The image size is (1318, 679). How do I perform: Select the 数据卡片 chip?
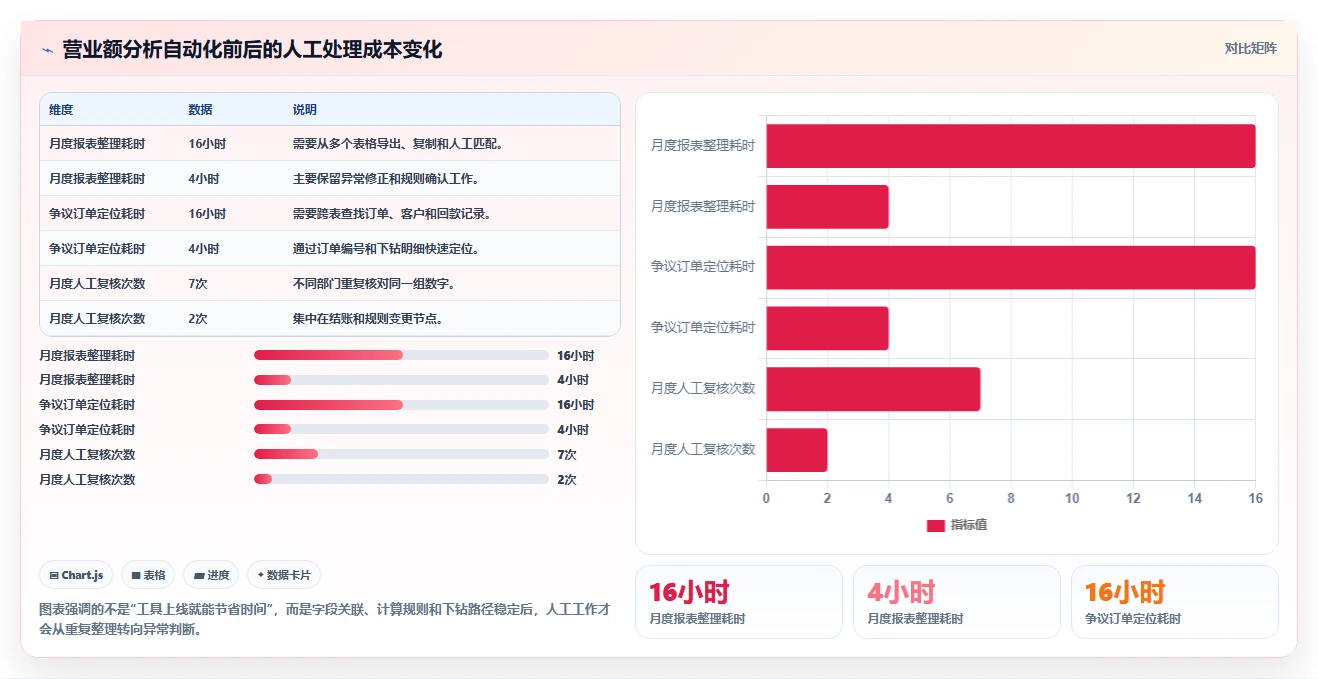coord(284,575)
